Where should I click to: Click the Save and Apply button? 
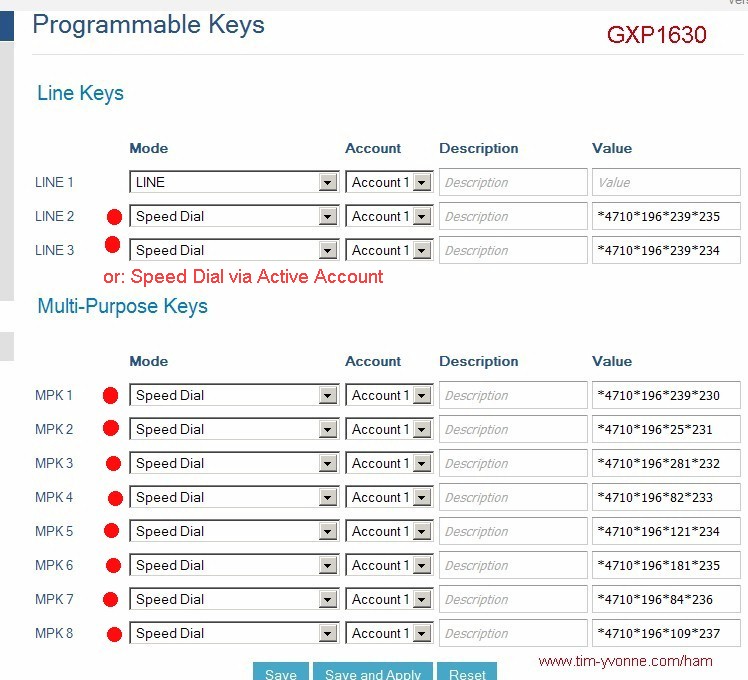tap(373, 673)
